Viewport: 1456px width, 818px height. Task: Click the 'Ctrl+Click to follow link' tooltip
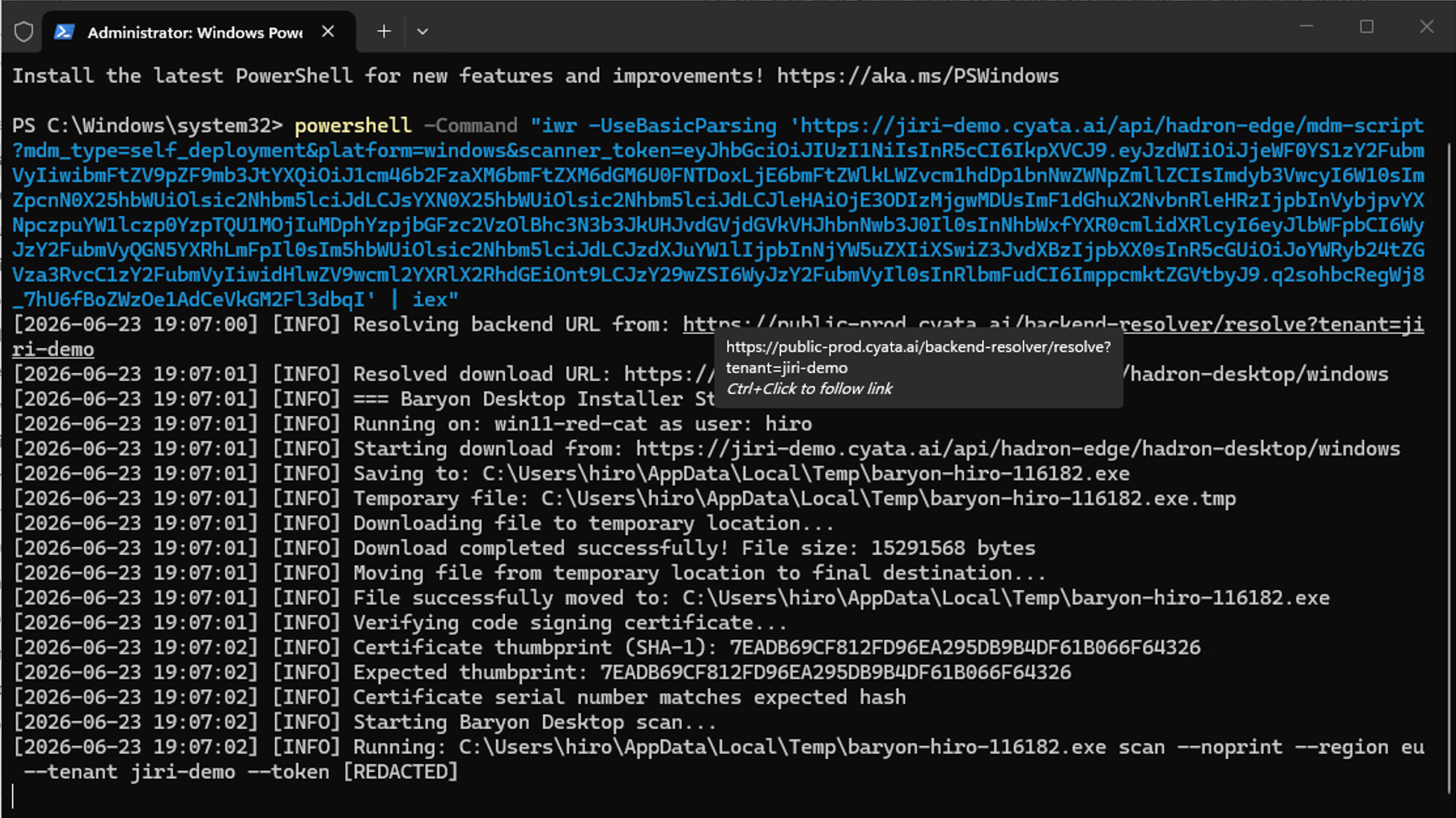pos(809,389)
